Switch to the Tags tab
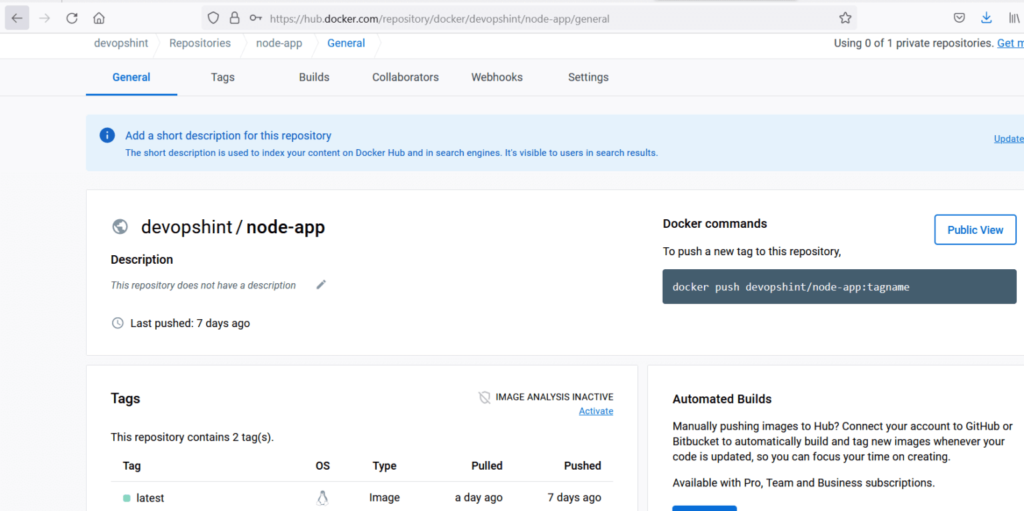 point(223,77)
